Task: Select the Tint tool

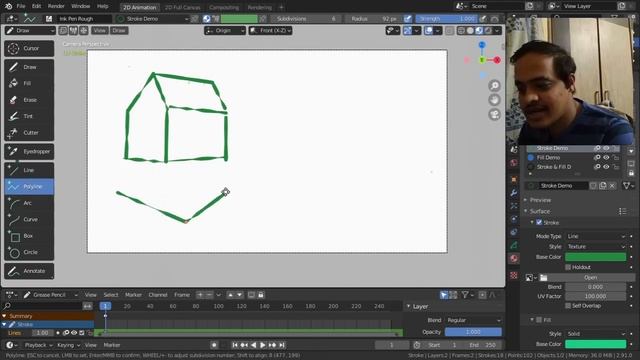Action: [29, 116]
